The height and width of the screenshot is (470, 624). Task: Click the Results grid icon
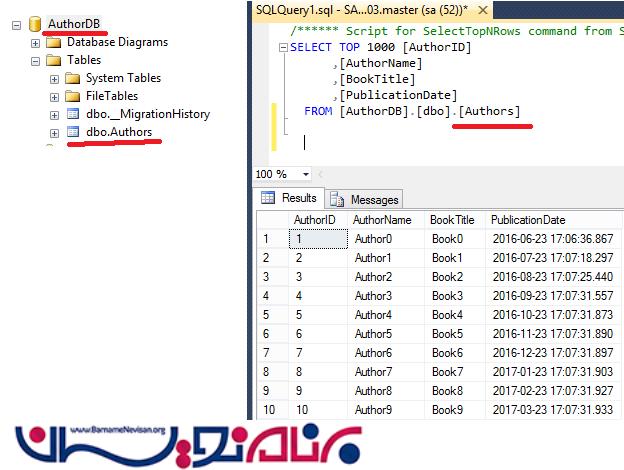268,197
